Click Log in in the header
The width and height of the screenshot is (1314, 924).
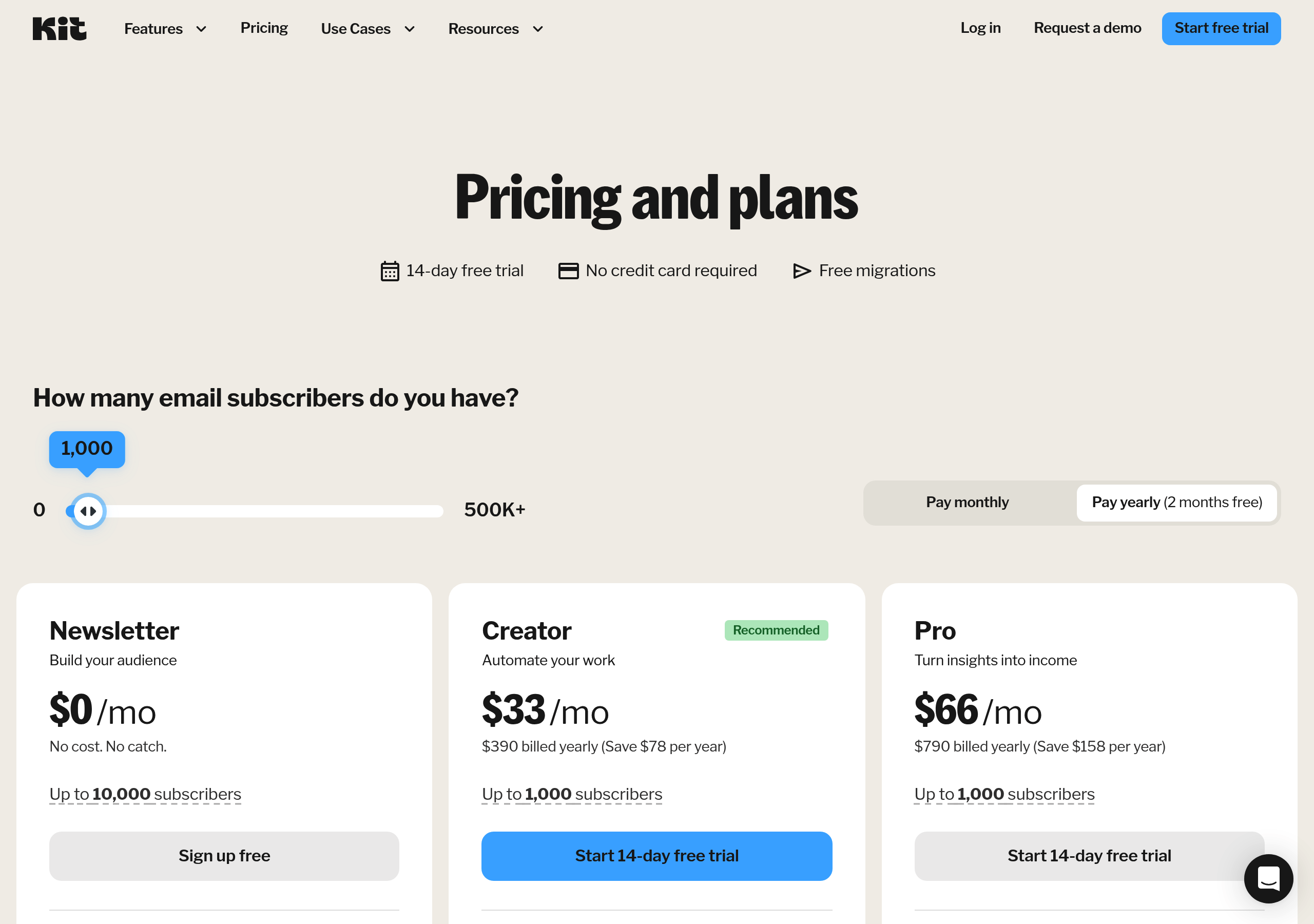pyautogui.click(x=980, y=28)
